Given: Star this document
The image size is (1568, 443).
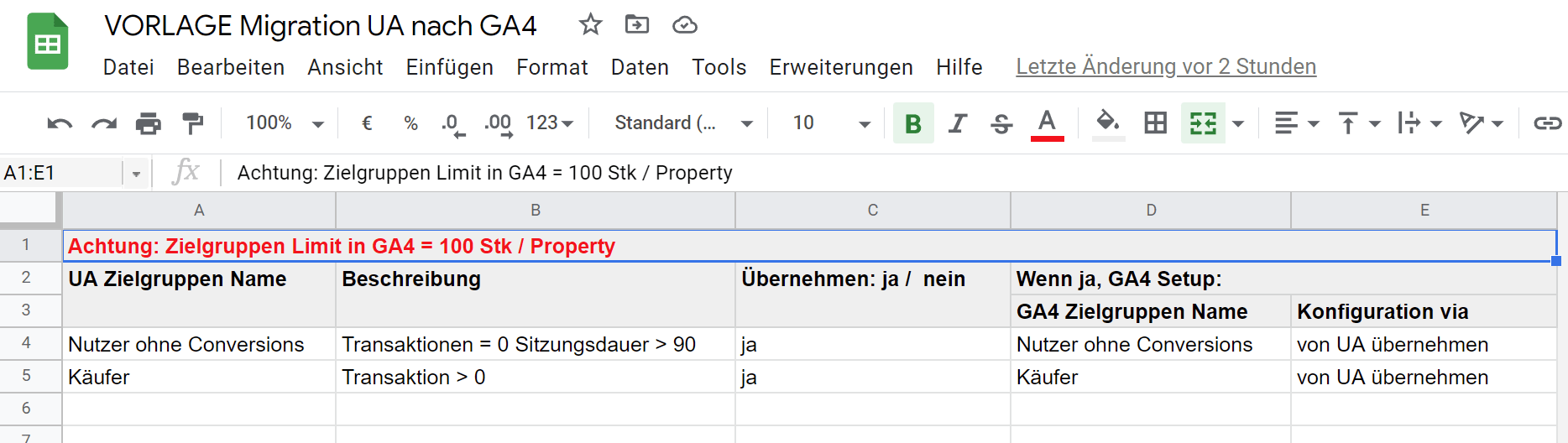Looking at the screenshot, I should (x=590, y=25).
